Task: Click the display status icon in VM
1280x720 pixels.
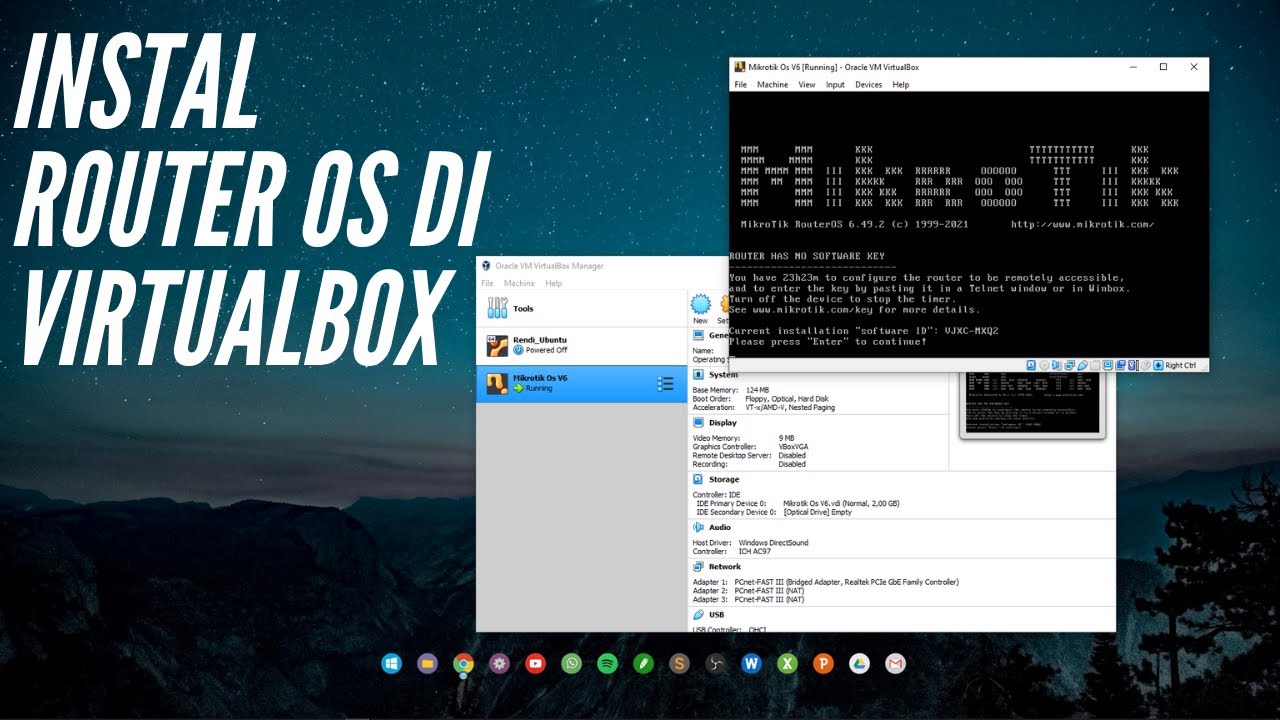Action: click(x=1107, y=365)
